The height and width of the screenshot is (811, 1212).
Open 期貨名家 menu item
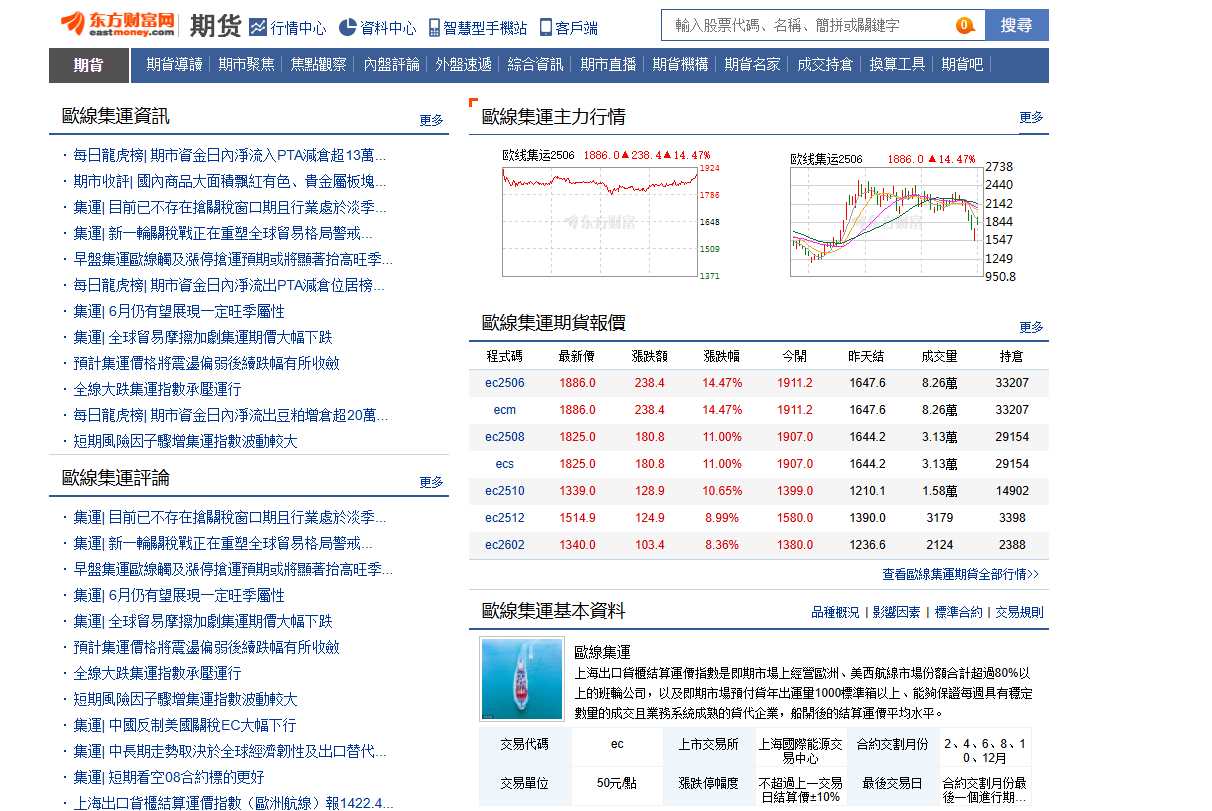tap(753, 65)
